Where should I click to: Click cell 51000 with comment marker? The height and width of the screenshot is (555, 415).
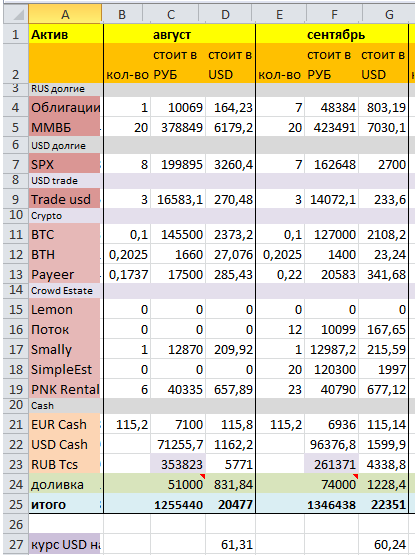(x=178, y=484)
